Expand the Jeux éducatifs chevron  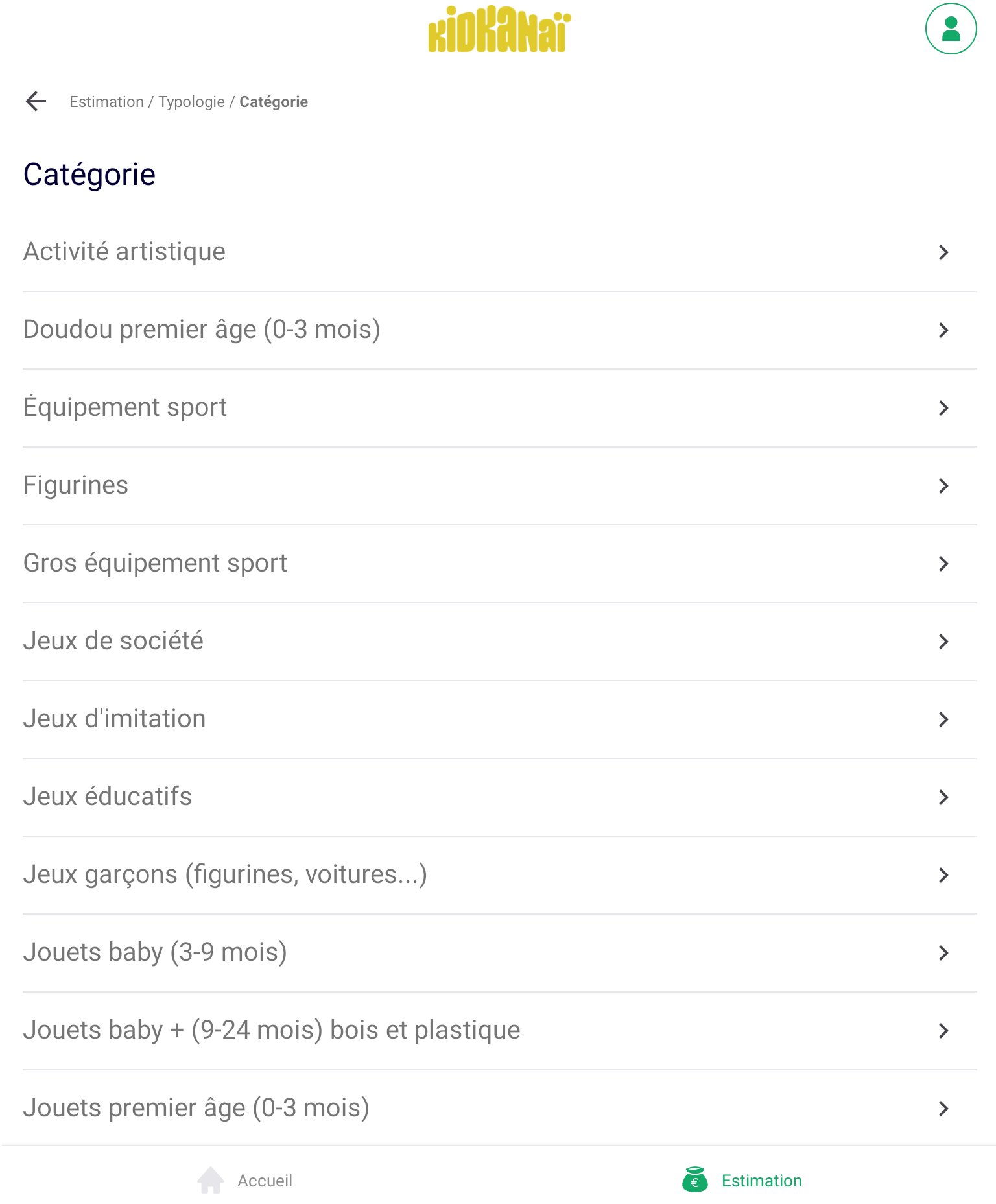(x=943, y=797)
